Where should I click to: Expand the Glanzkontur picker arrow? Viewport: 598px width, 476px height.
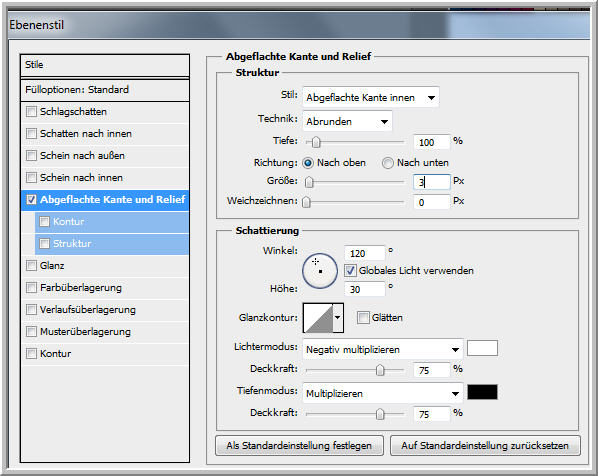point(338,318)
